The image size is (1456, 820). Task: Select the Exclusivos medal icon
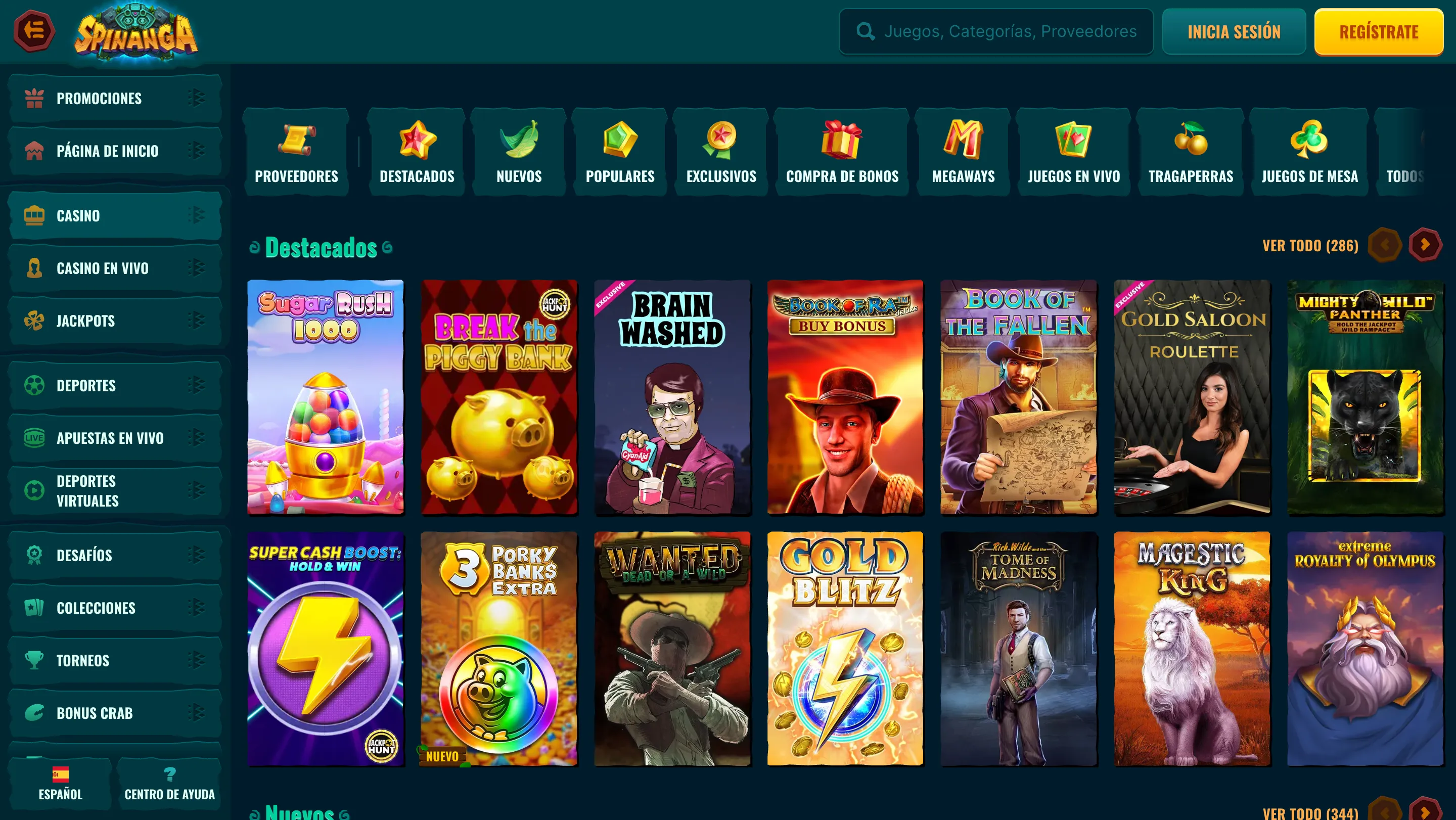coord(720,140)
